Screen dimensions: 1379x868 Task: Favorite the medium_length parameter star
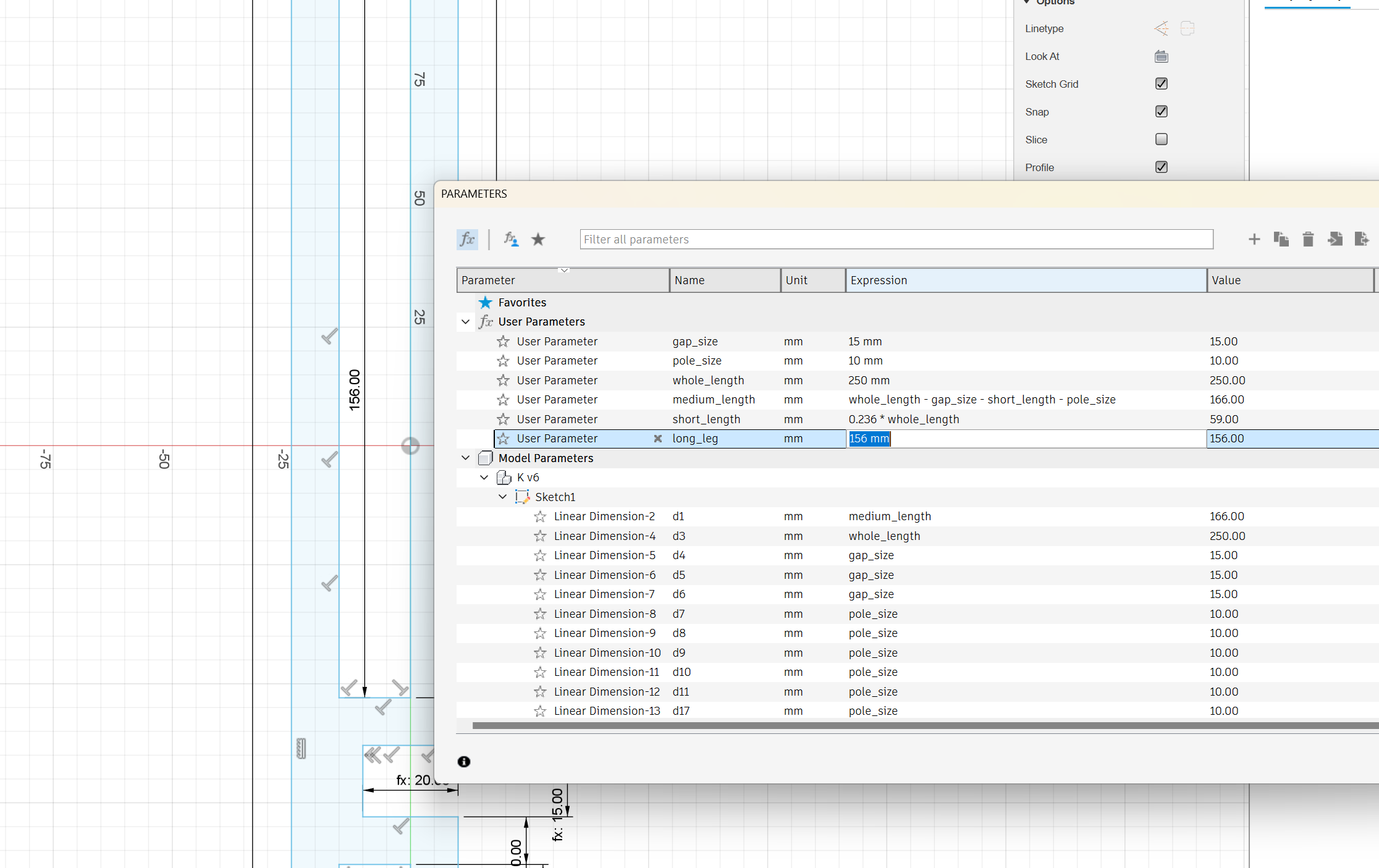pyautogui.click(x=504, y=400)
